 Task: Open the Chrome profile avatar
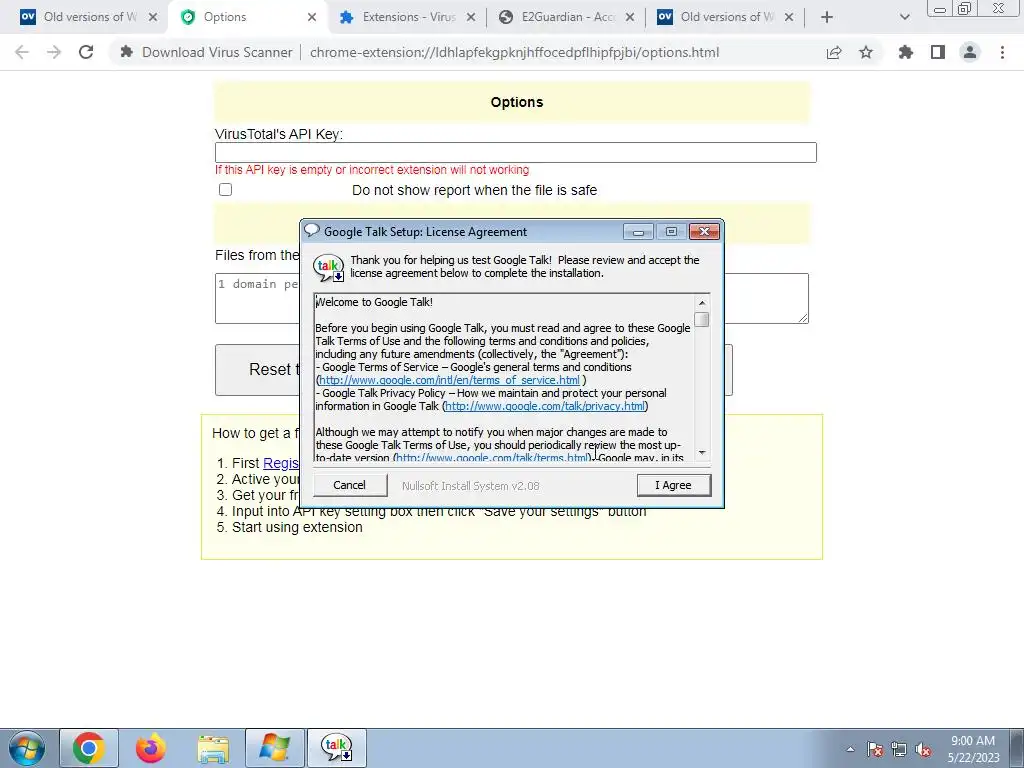(970, 52)
